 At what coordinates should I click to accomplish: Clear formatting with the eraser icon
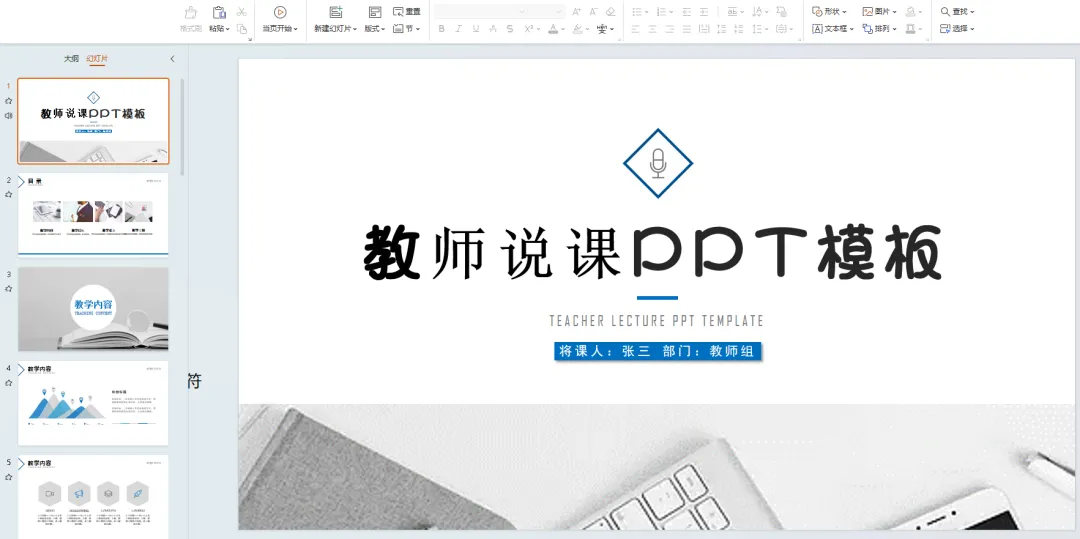tap(610, 12)
